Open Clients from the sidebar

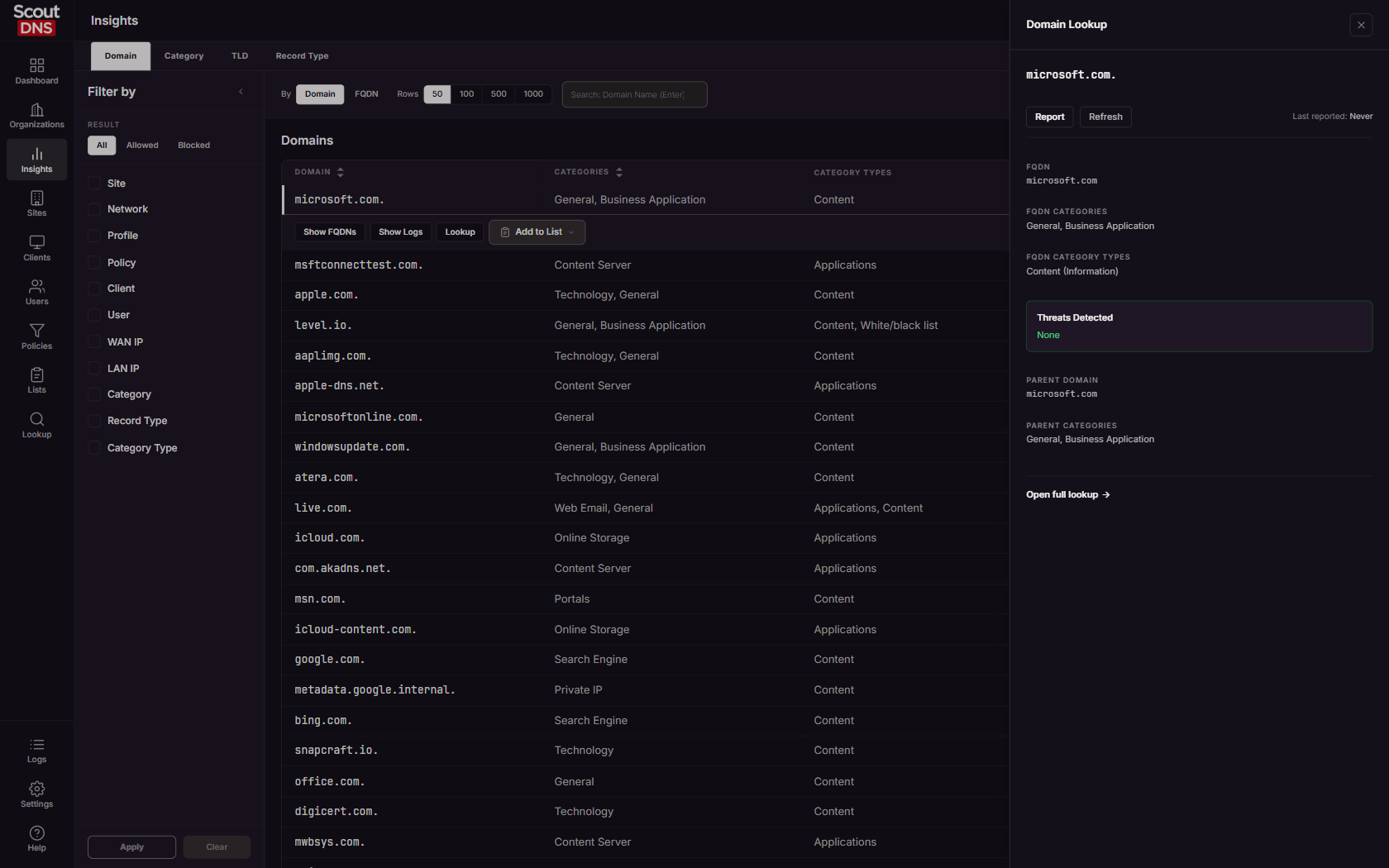coord(36,248)
